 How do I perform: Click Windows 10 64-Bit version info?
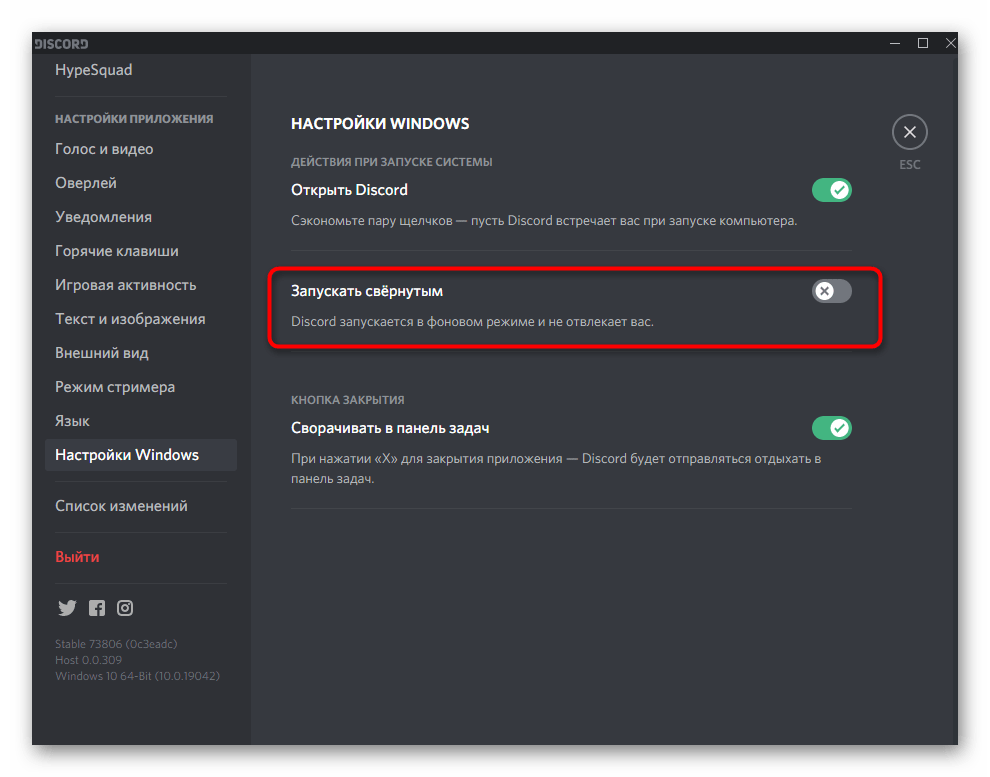[x=138, y=676]
